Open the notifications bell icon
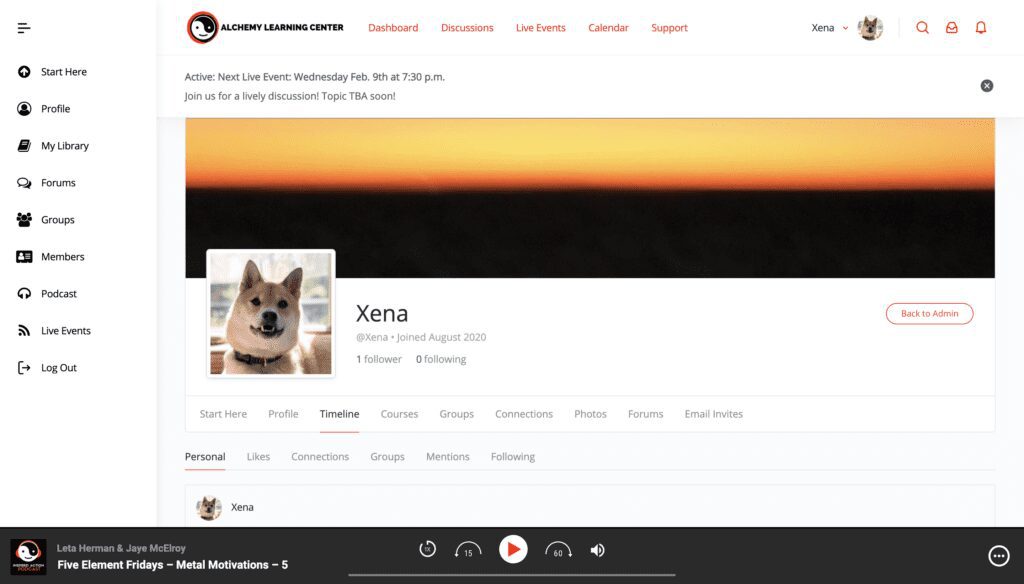Screen dimensions: 1024x584 [x=981, y=28]
